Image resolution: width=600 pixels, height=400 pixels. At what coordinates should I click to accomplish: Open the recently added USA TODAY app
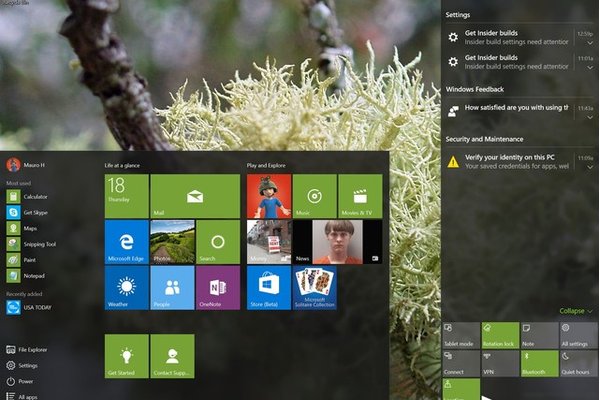coord(29,307)
